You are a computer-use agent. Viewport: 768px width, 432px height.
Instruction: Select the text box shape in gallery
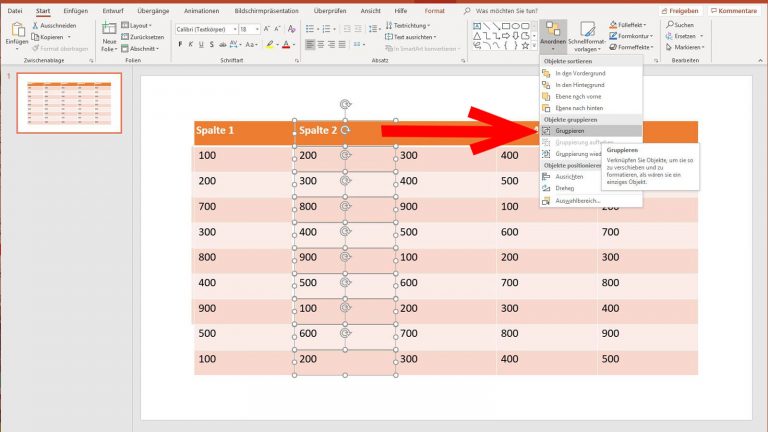coord(477,26)
